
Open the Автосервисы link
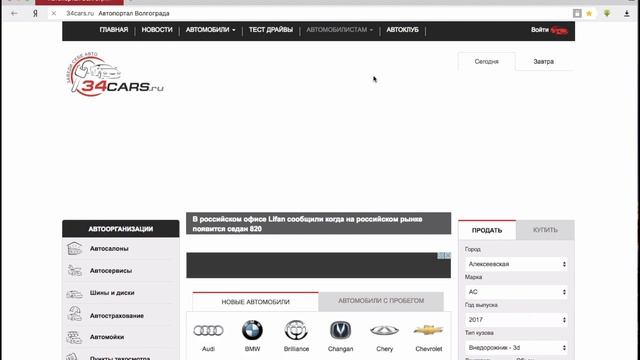[x=111, y=271]
